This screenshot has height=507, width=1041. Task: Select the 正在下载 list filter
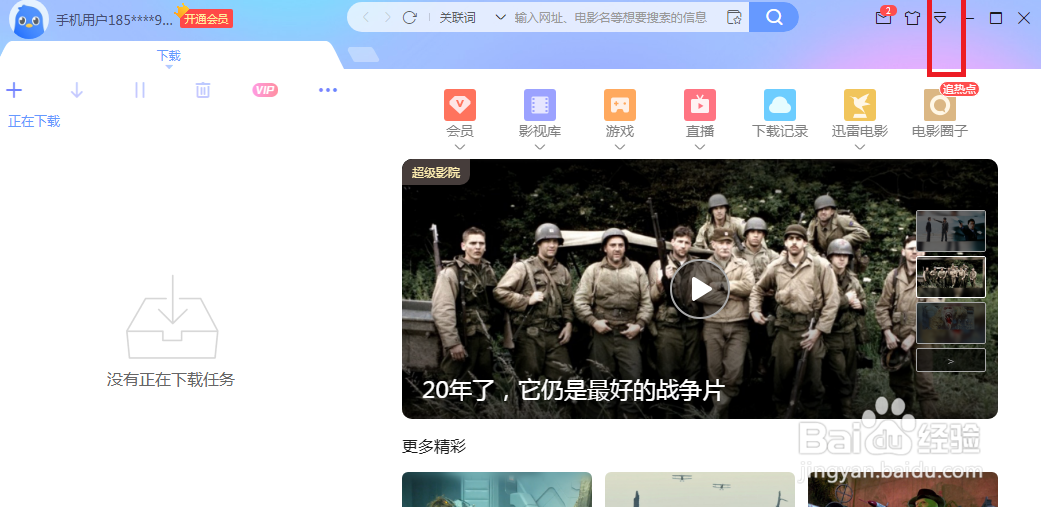click(34, 121)
